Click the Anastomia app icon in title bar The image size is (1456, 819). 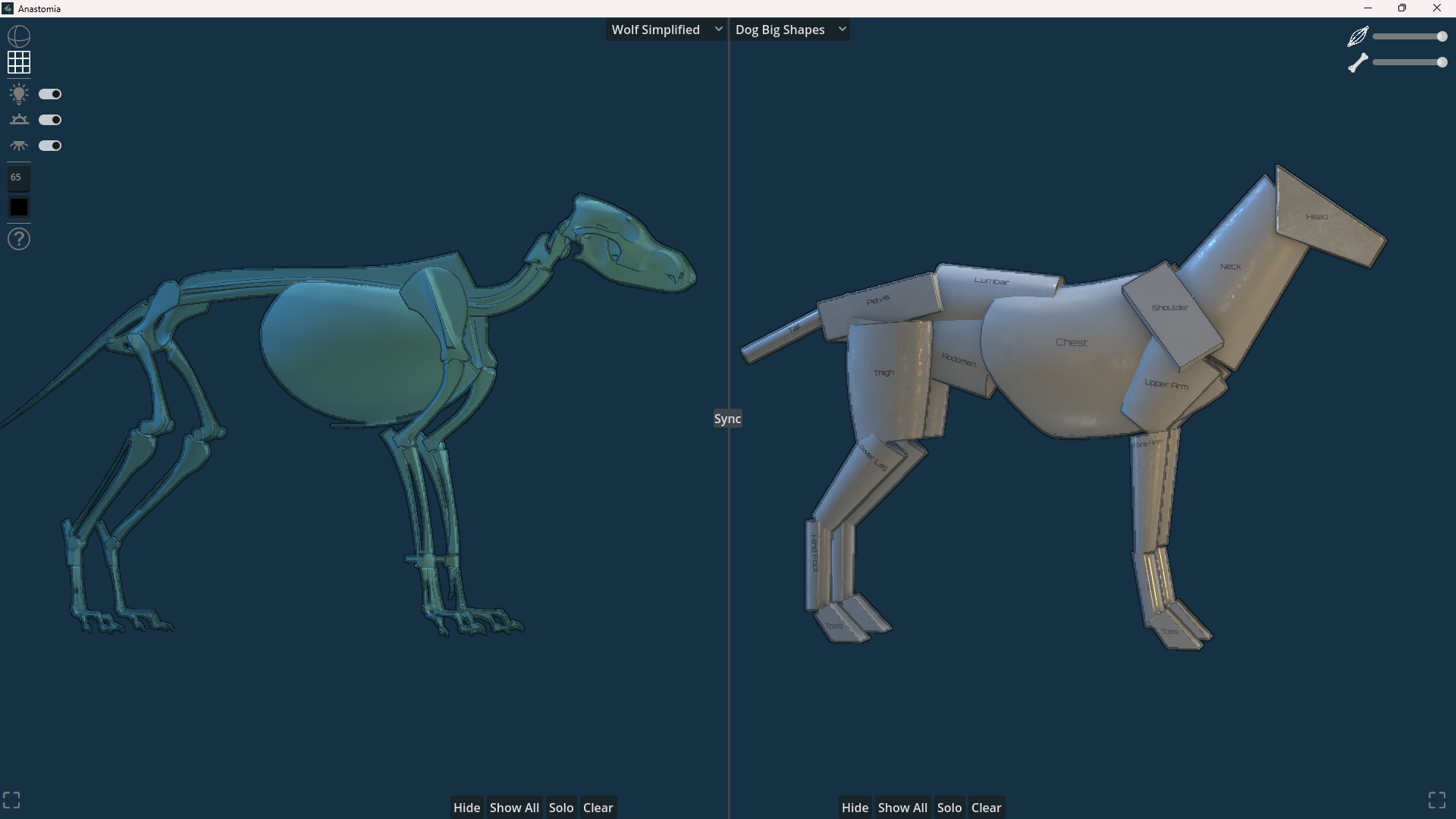(x=8, y=8)
